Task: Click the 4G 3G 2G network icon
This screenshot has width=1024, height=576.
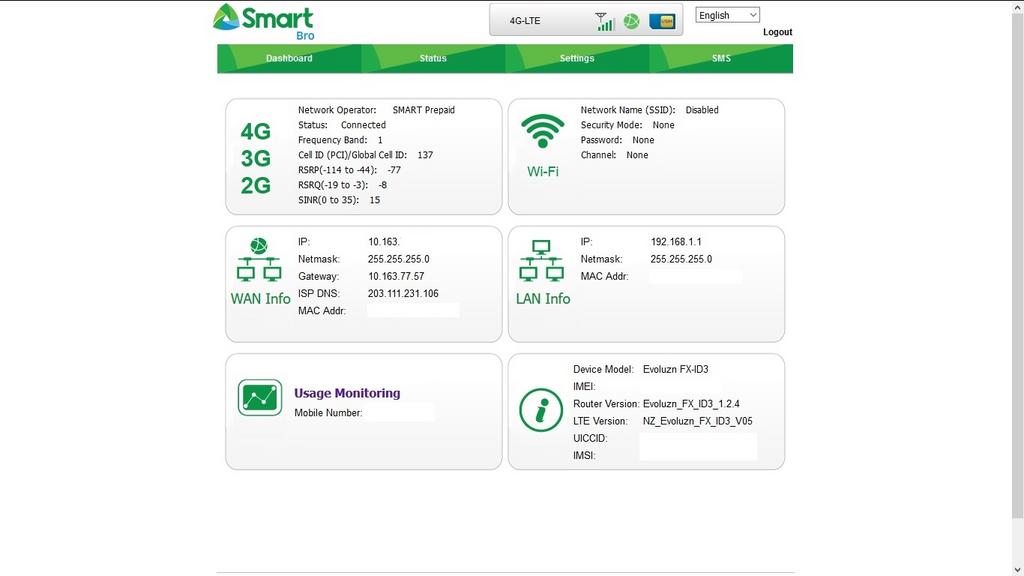Action: point(255,158)
